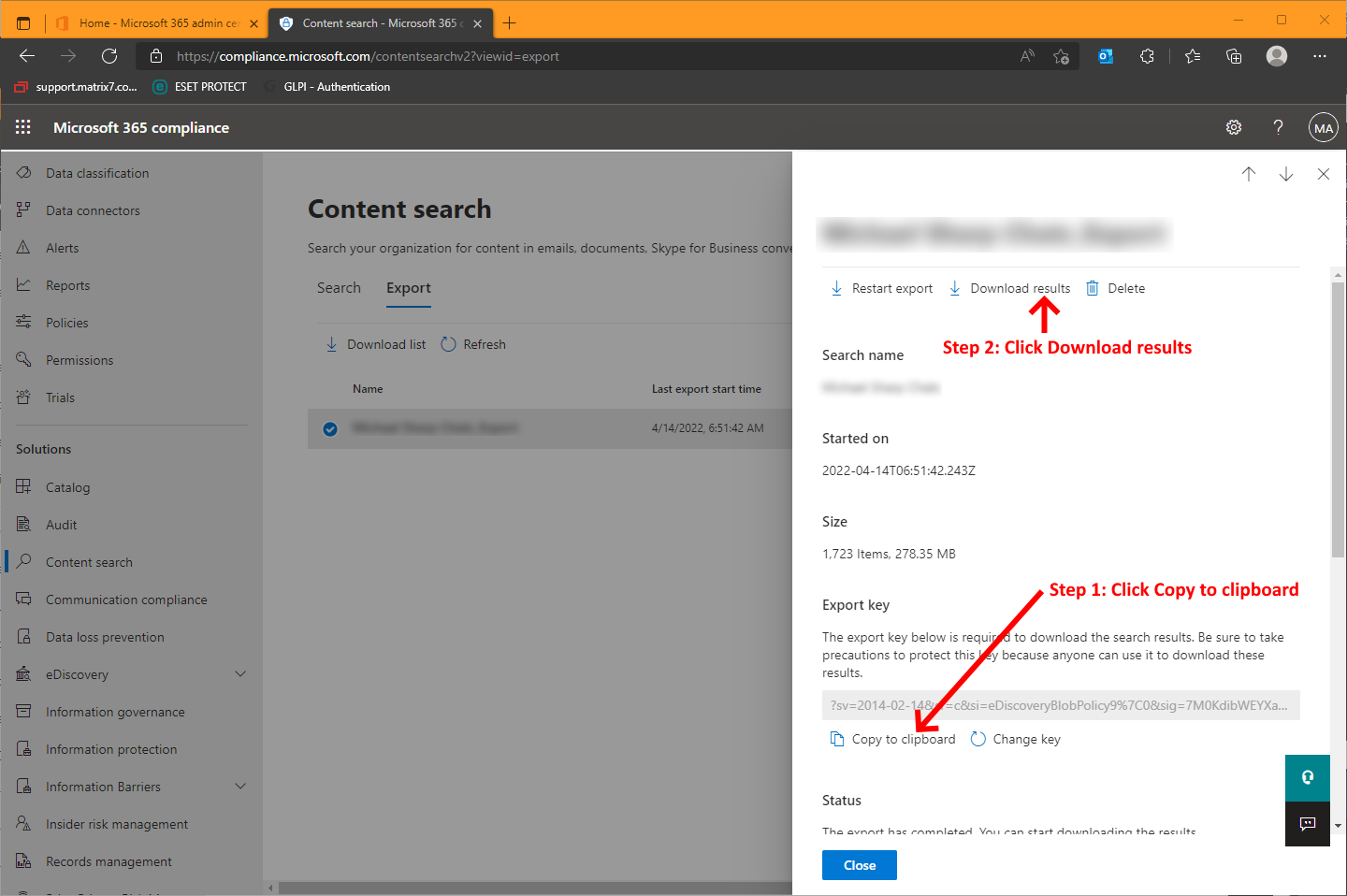Open the support.matrix7 bookmark
The height and width of the screenshot is (896, 1347).
[x=76, y=87]
